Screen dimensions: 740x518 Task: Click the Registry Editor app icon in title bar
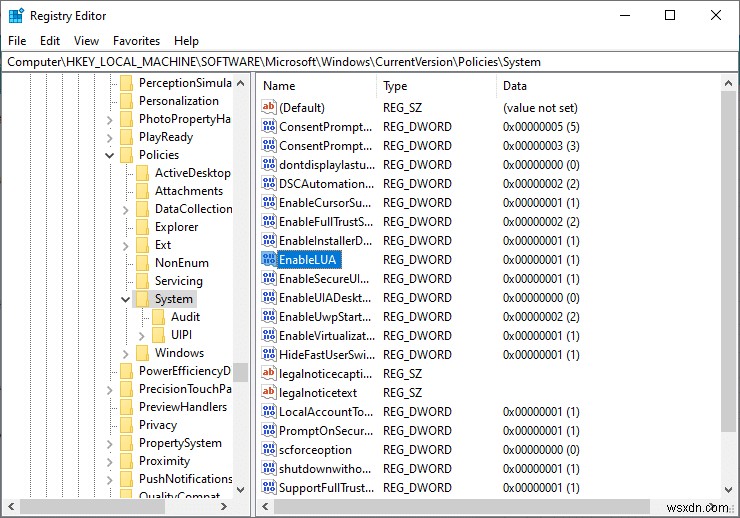[x=16, y=16]
